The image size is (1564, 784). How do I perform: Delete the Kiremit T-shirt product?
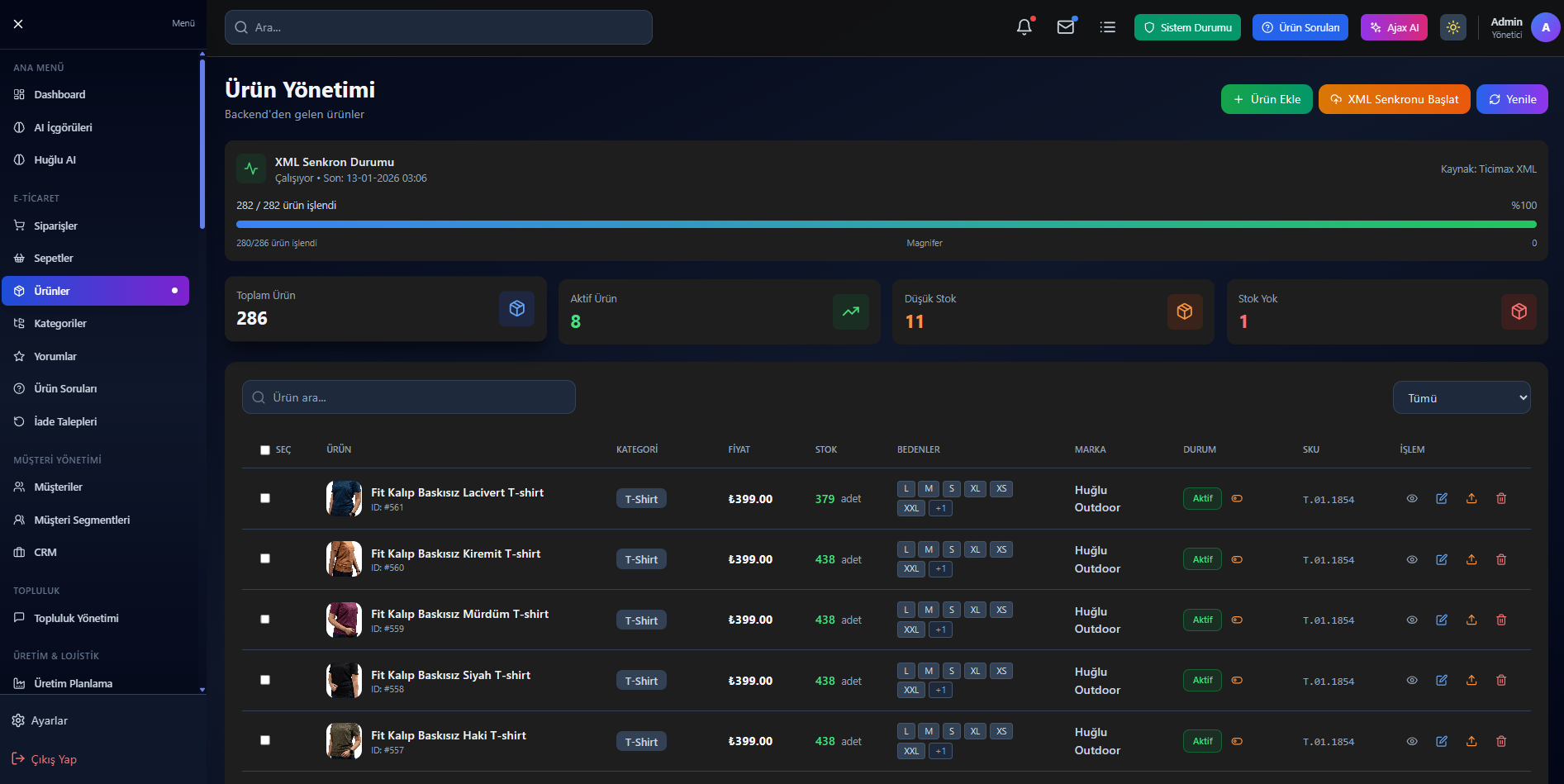(x=1501, y=559)
